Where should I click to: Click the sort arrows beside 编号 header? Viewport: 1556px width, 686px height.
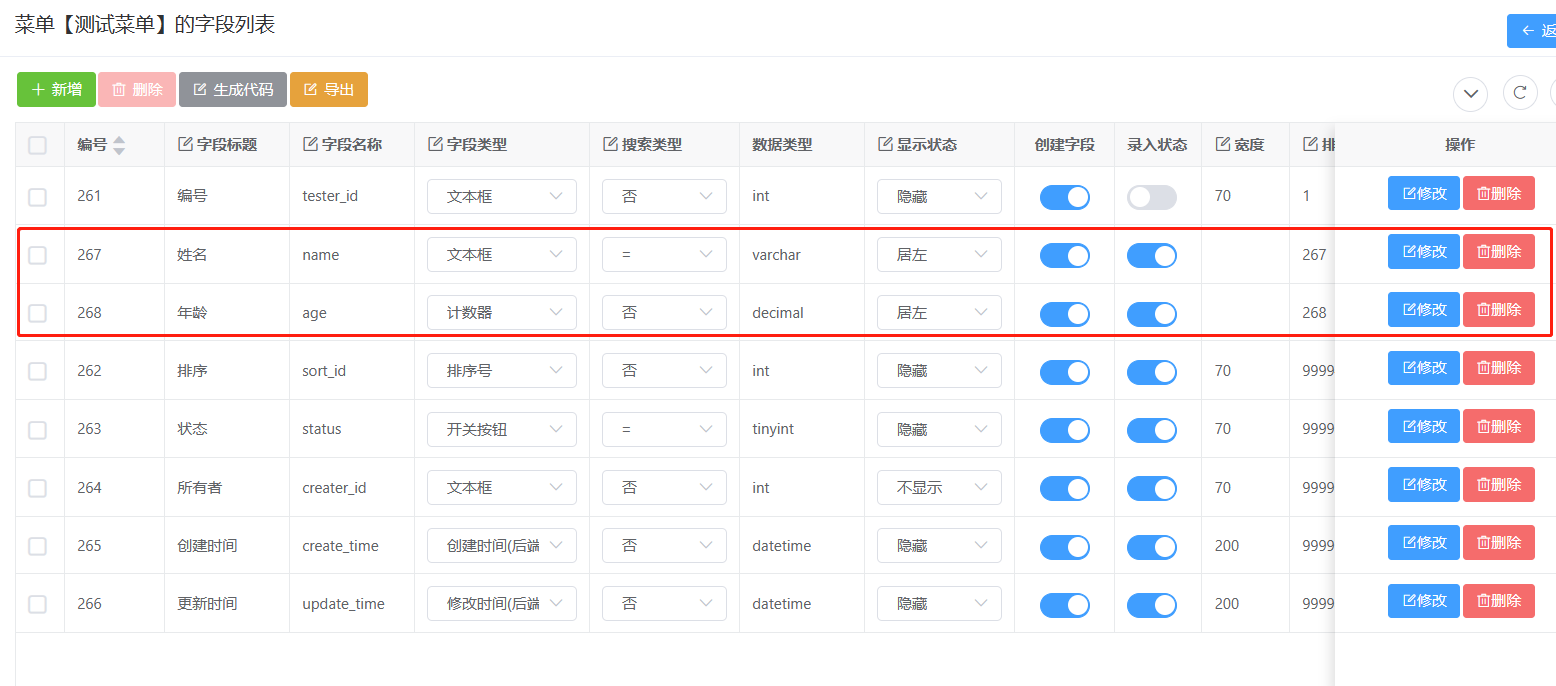[x=119, y=145]
